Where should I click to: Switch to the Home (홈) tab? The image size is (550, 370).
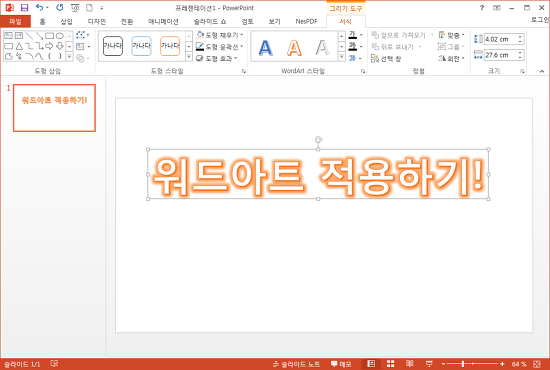click(42, 21)
